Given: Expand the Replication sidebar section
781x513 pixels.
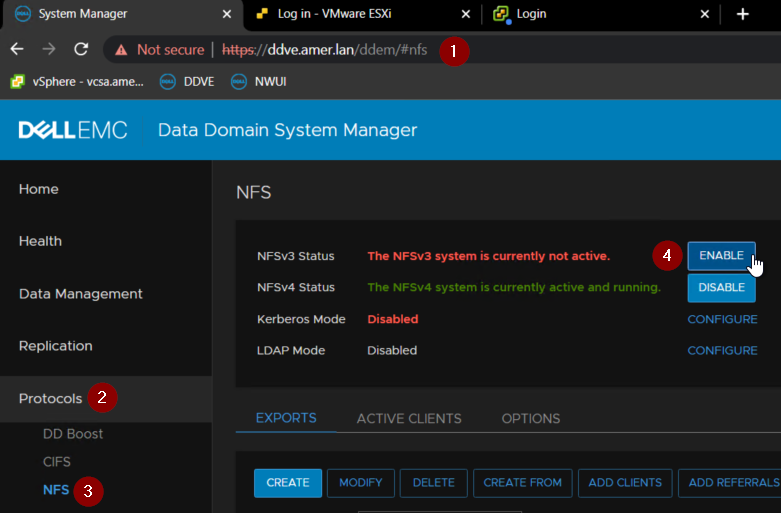Looking at the screenshot, I should click(x=56, y=346).
